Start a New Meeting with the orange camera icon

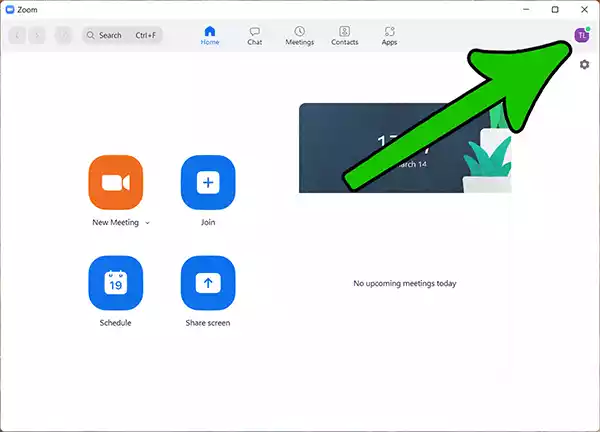[x=116, y=182]
